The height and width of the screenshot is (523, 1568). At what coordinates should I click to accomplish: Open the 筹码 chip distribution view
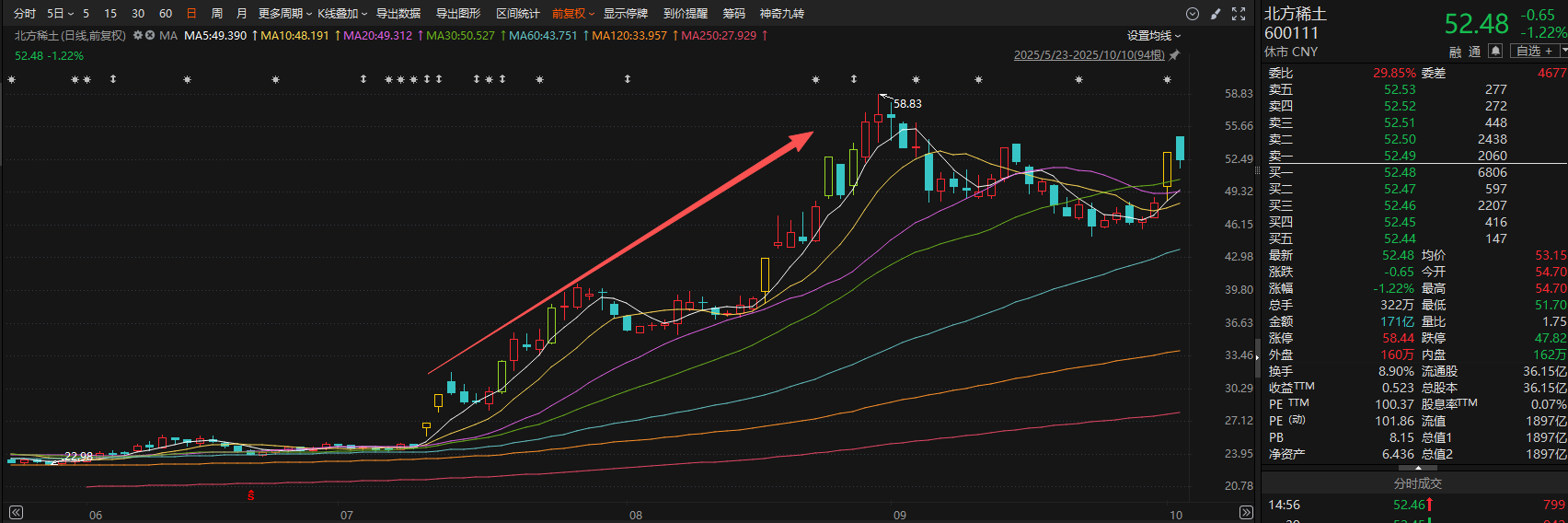click(733, 14)
